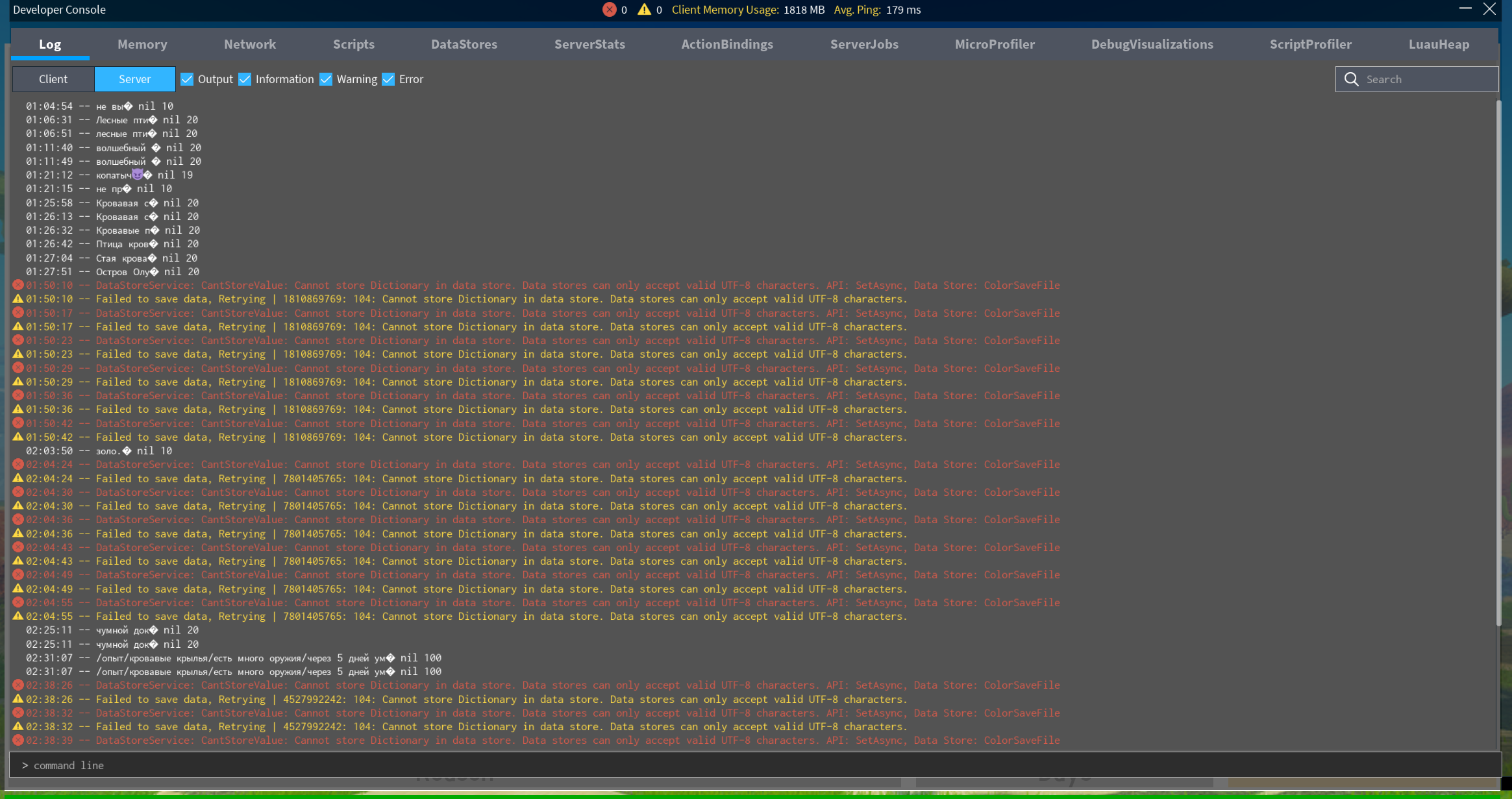
Task: Disable the Error filter checkbox
Action: tap(388, 79)
